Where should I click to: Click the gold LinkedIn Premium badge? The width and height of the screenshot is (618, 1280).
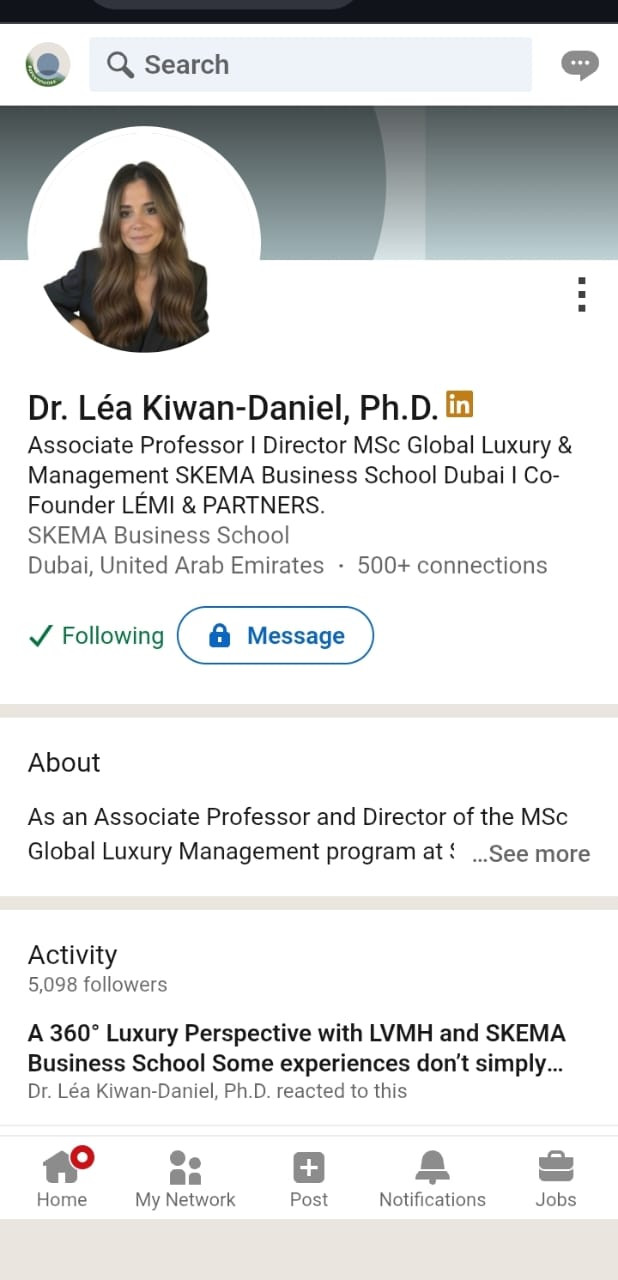[x=459, y=404]
